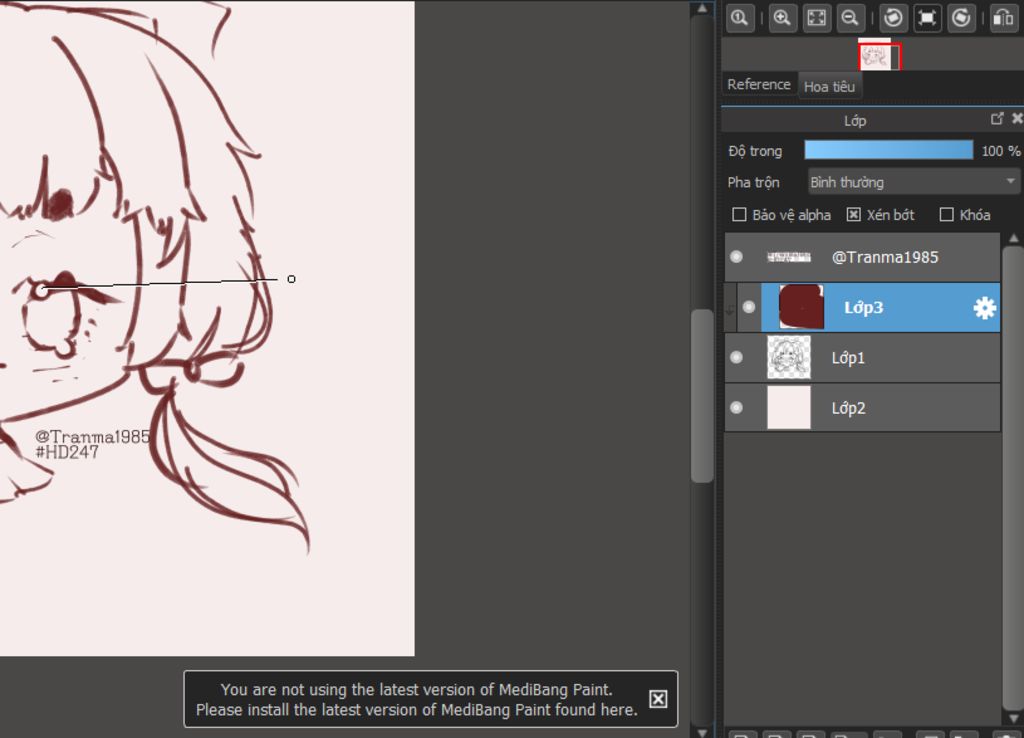1024x738 pixels.
Task: Hide the Lớp2 layer
Action: (x=737, y=408)
